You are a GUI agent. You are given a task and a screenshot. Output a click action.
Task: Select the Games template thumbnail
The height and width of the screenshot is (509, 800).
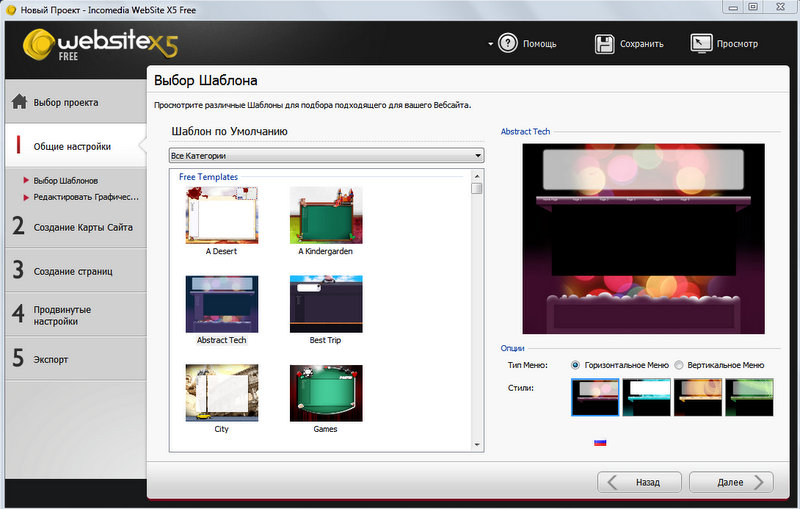326,393
